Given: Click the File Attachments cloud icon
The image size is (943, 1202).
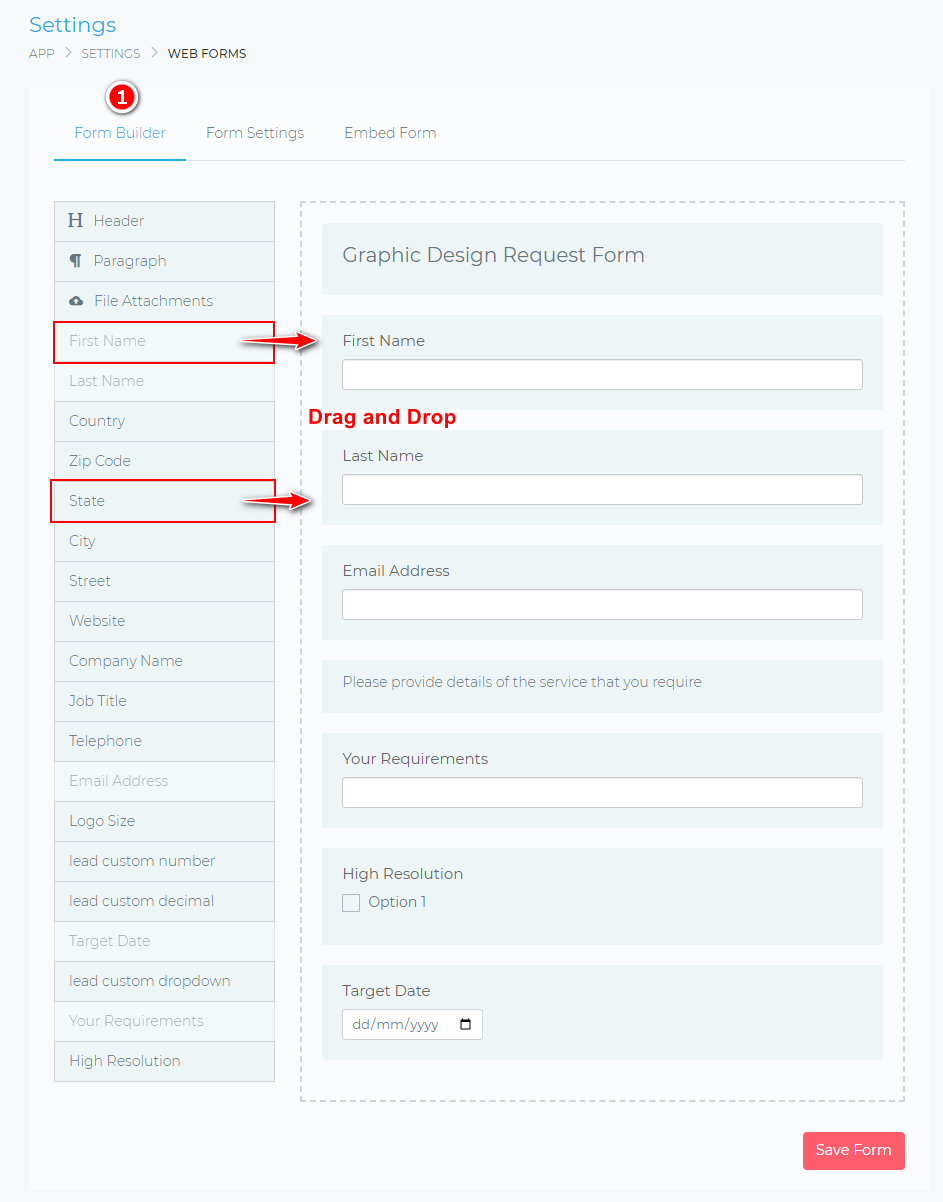Looking at the screenshot, I should (x=76, y=301).
